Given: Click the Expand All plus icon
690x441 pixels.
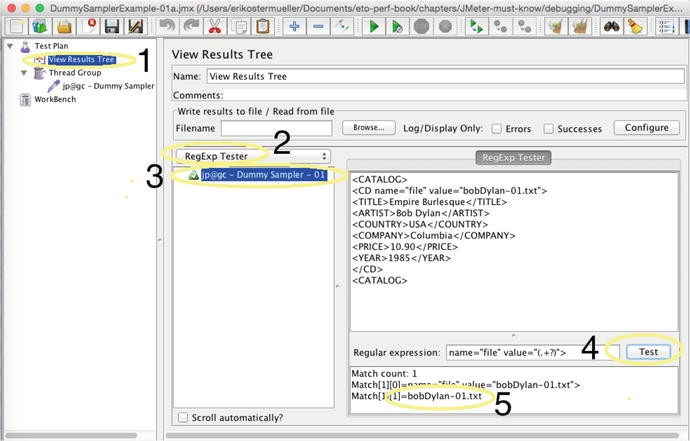Looking at the screenshot, I should tap(294, 26).
